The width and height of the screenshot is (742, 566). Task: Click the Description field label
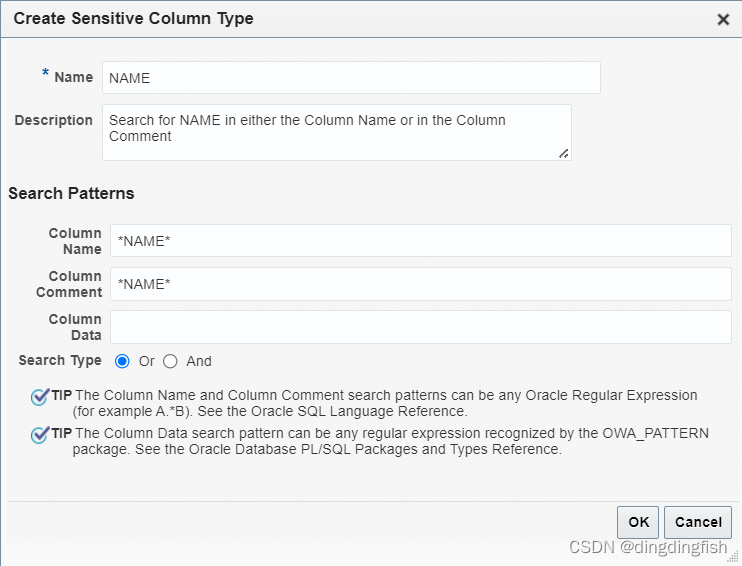pos(53,120)
